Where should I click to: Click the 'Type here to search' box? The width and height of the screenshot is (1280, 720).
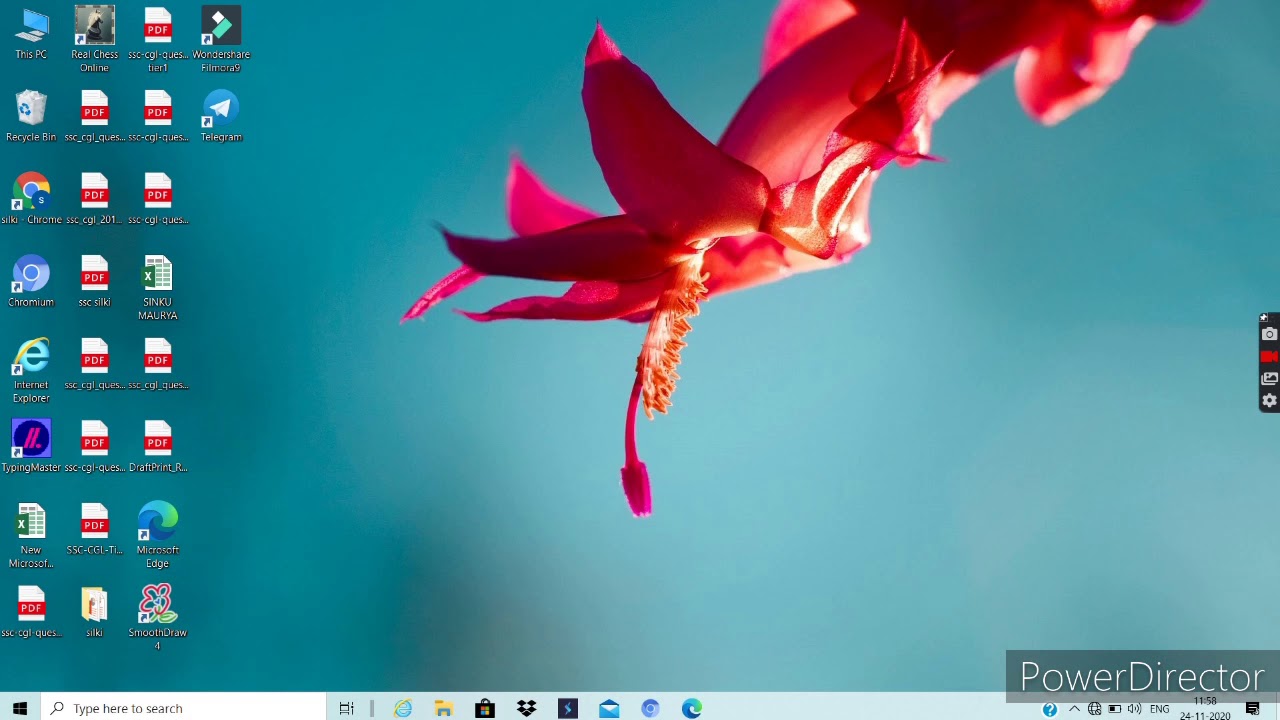click(x=183, y=708)
